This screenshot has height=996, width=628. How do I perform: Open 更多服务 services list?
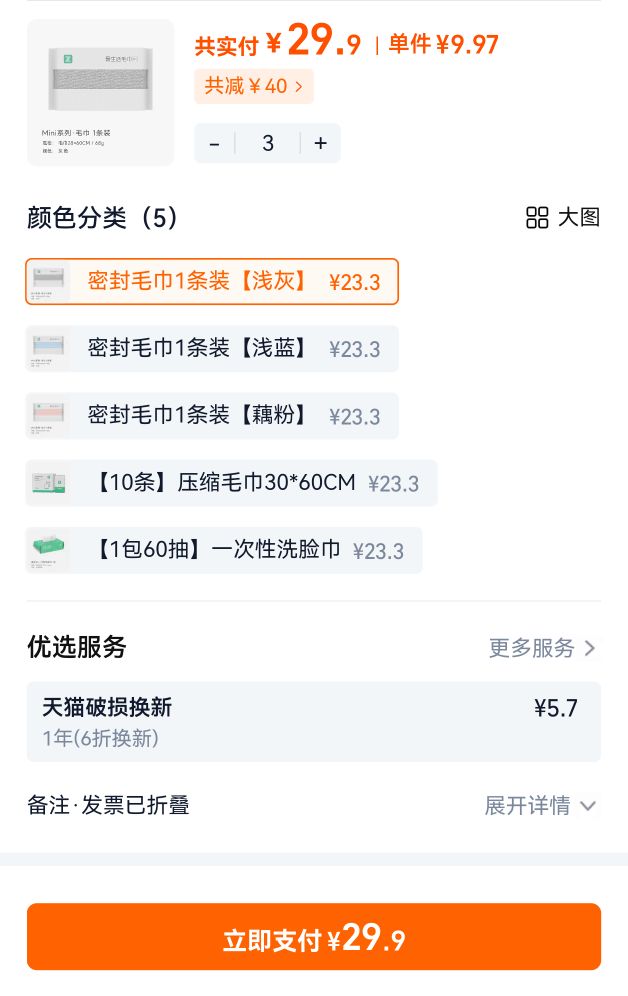(x=542, y=648)
